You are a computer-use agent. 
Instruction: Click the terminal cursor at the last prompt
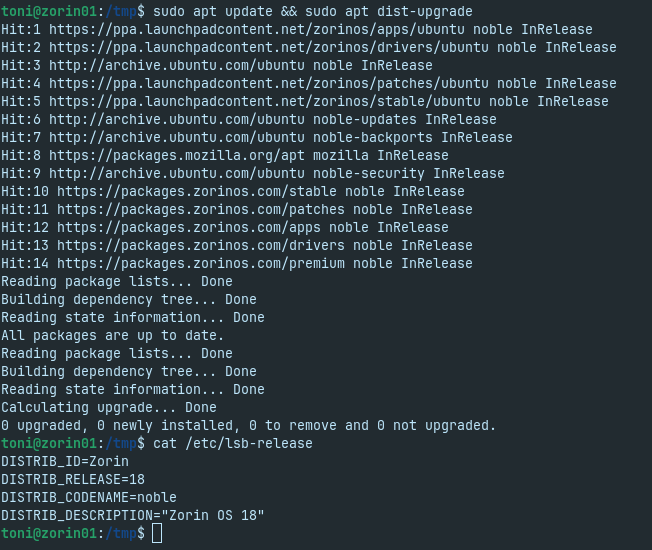point(157,534)
